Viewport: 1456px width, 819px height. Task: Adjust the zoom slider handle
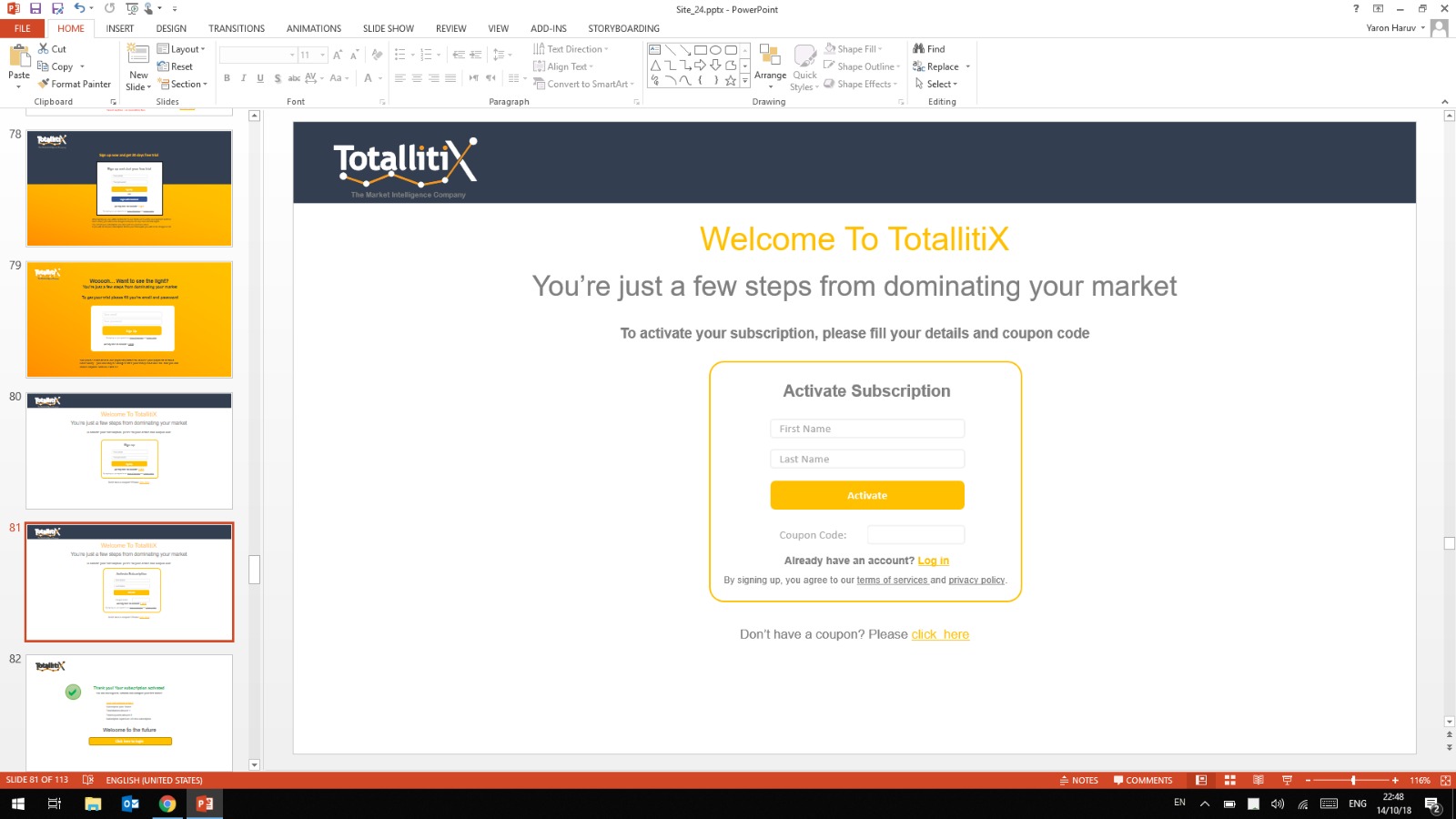pos(1353,780)
